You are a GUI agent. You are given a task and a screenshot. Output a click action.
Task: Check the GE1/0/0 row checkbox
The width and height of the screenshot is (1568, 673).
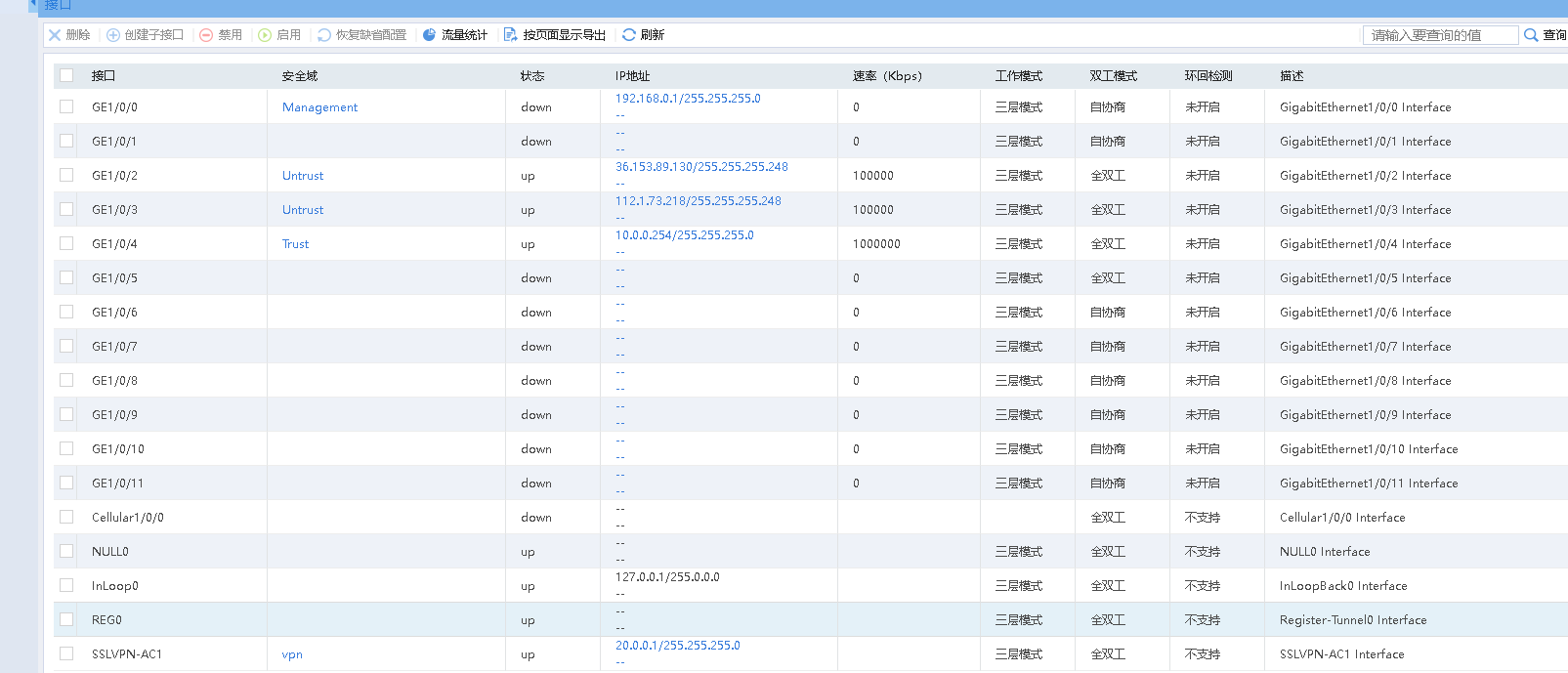pyautogui.click(x=66, y=106)
